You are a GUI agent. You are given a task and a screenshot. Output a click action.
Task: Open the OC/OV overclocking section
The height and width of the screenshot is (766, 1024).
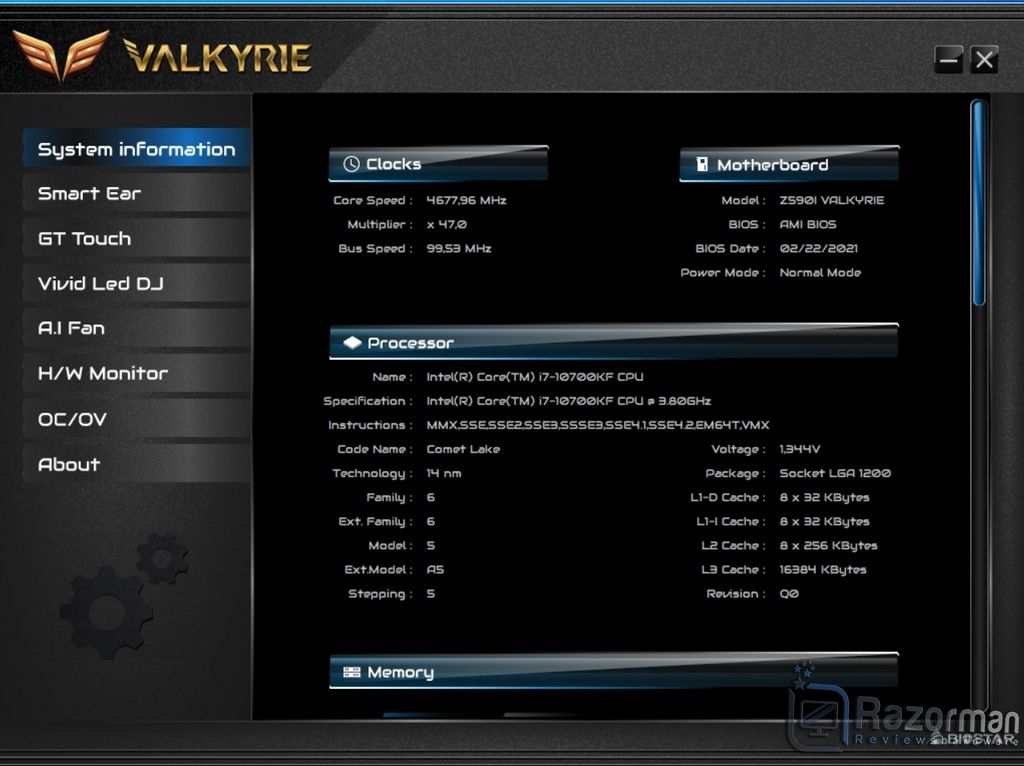click(x=136, y=419)
